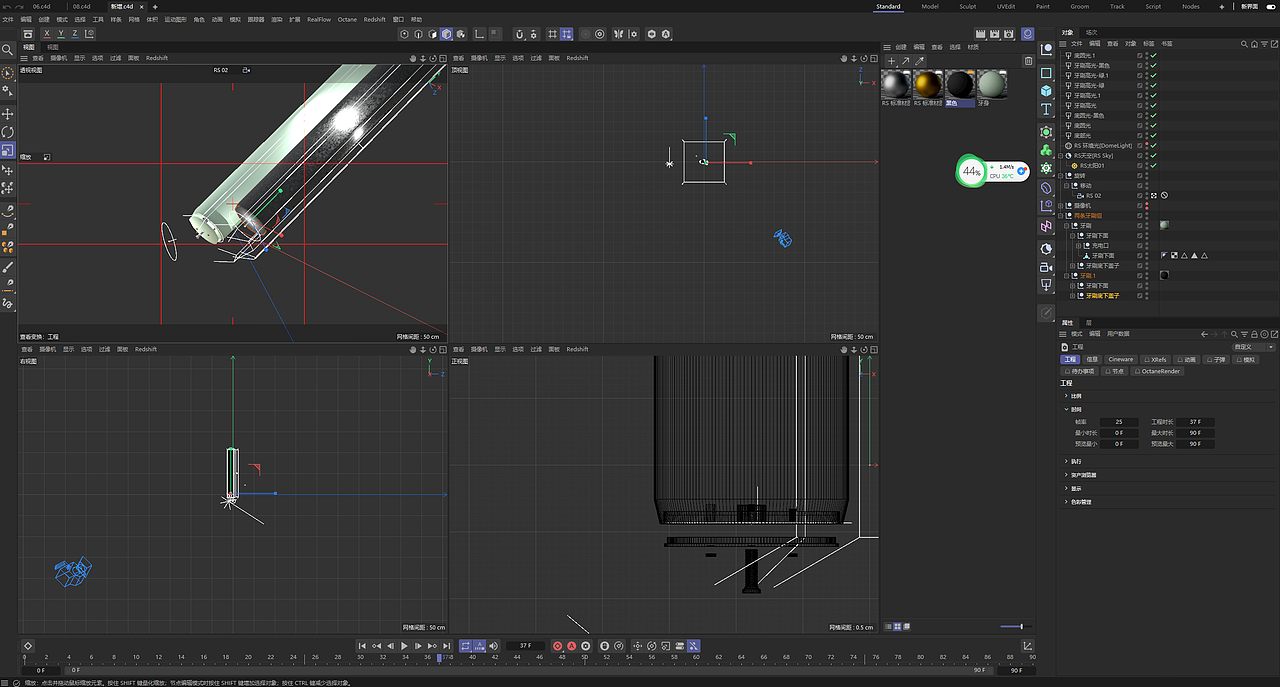This screenshot has width=1280, height=687.
Task: Expand the 摄像机 object in tree
Action: pos(1062,205)
